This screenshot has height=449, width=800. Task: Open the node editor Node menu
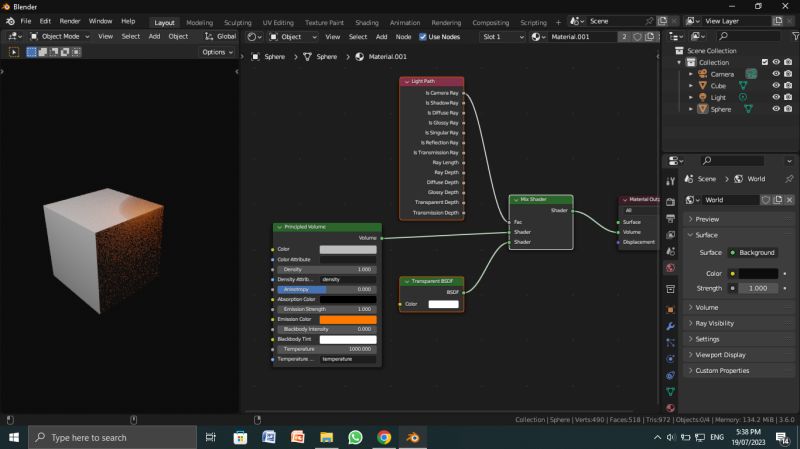[x=403, y=37]
